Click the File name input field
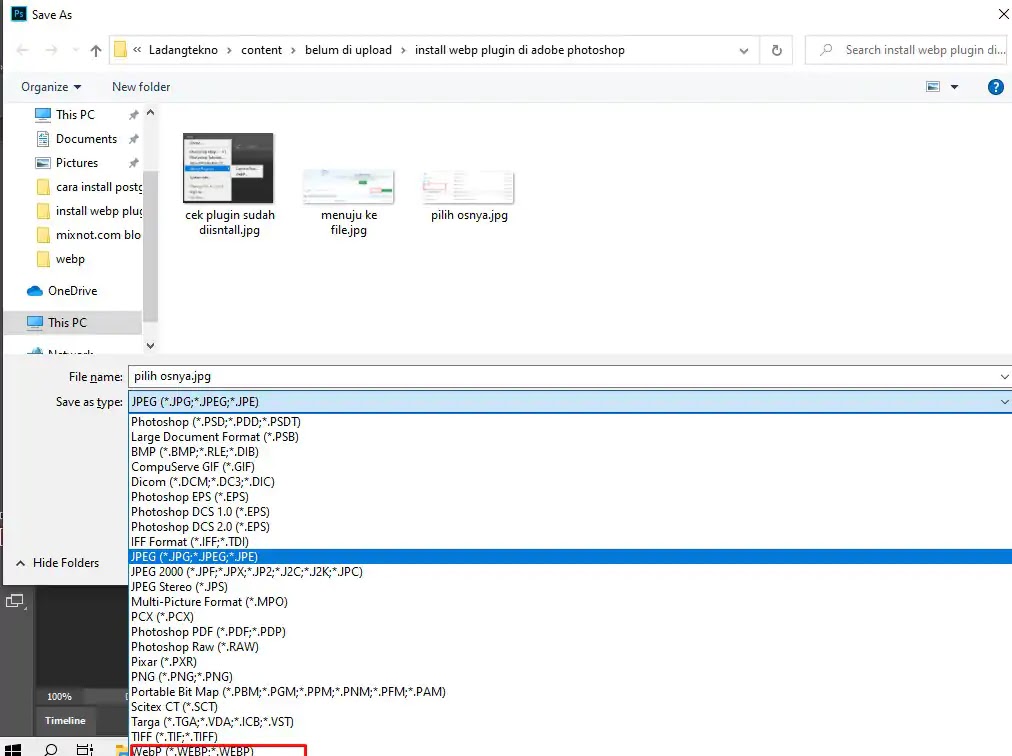This screenshot has height=756, width=1012. point(563,376)
